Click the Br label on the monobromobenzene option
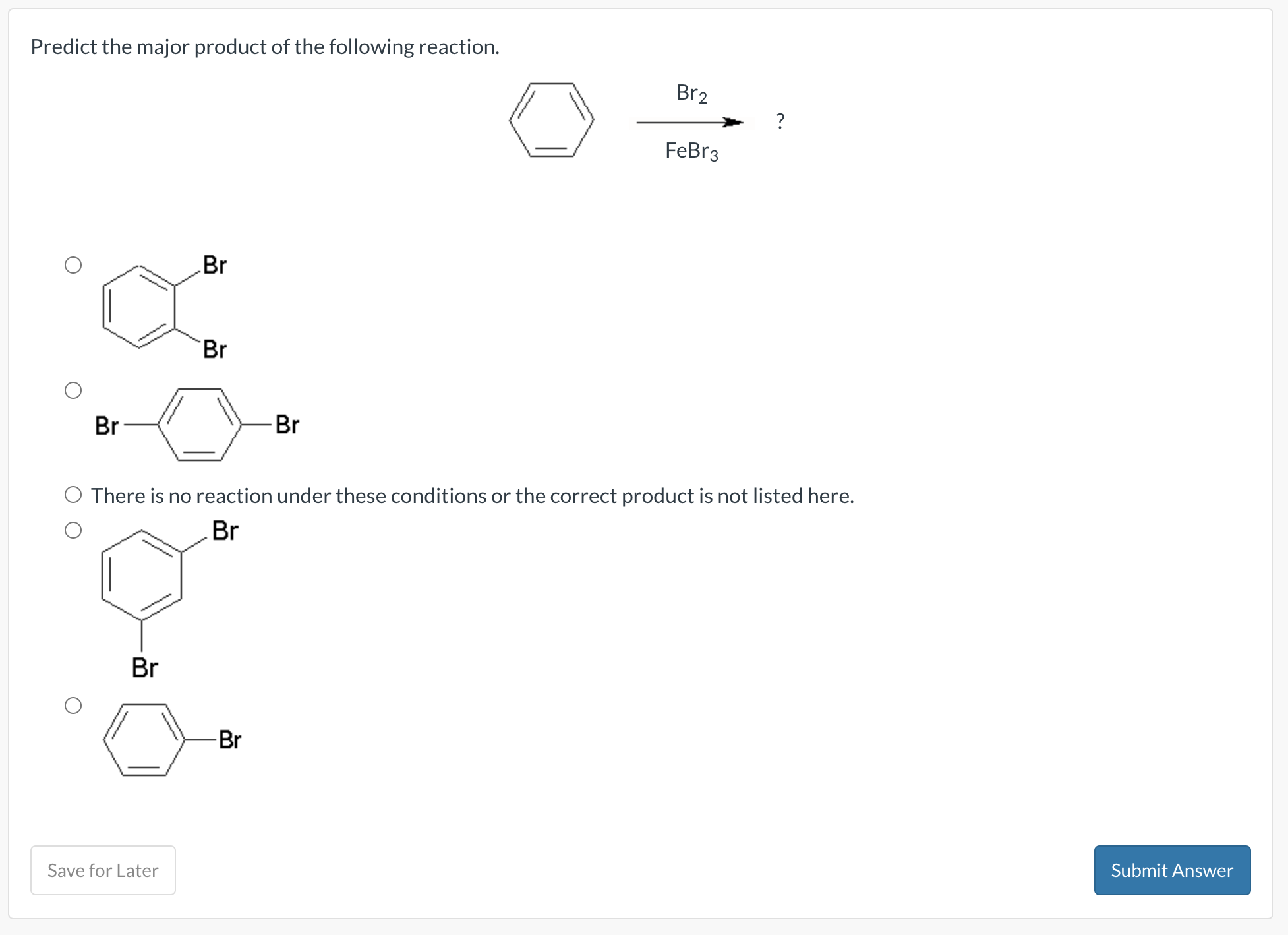The height and width of the screenshot is (935, 1288). pos(229,740)
